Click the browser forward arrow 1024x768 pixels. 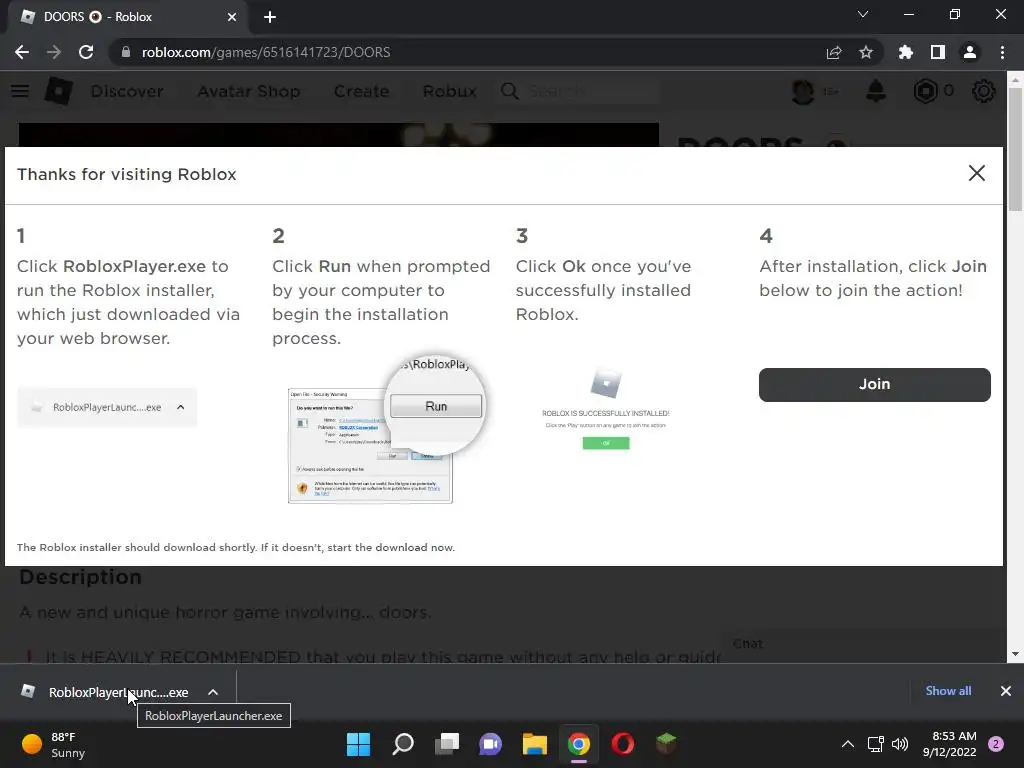(54, 52)
